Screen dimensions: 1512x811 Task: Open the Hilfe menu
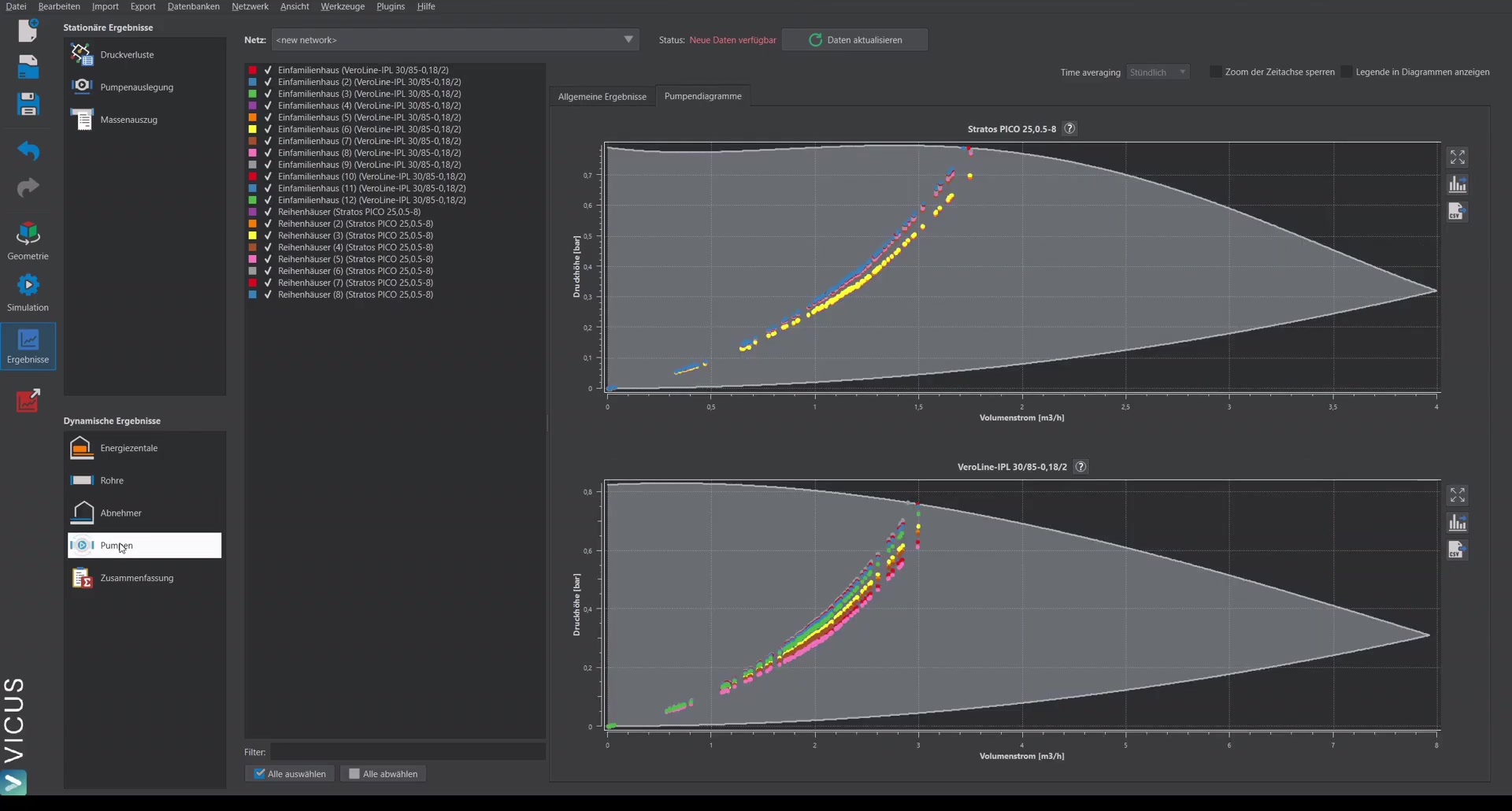point(426,6)
